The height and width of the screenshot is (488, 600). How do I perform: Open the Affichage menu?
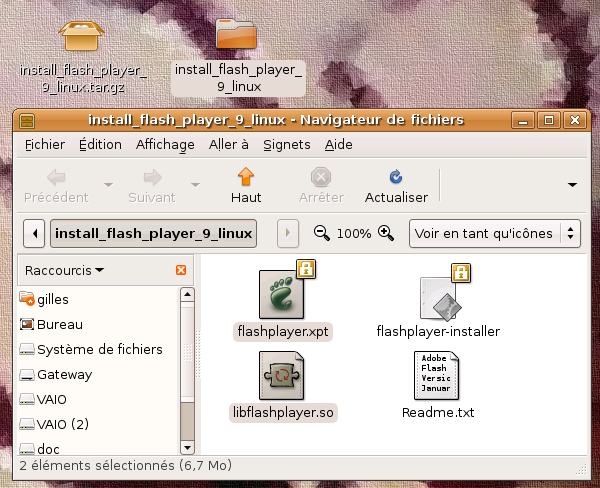(165, 145)
